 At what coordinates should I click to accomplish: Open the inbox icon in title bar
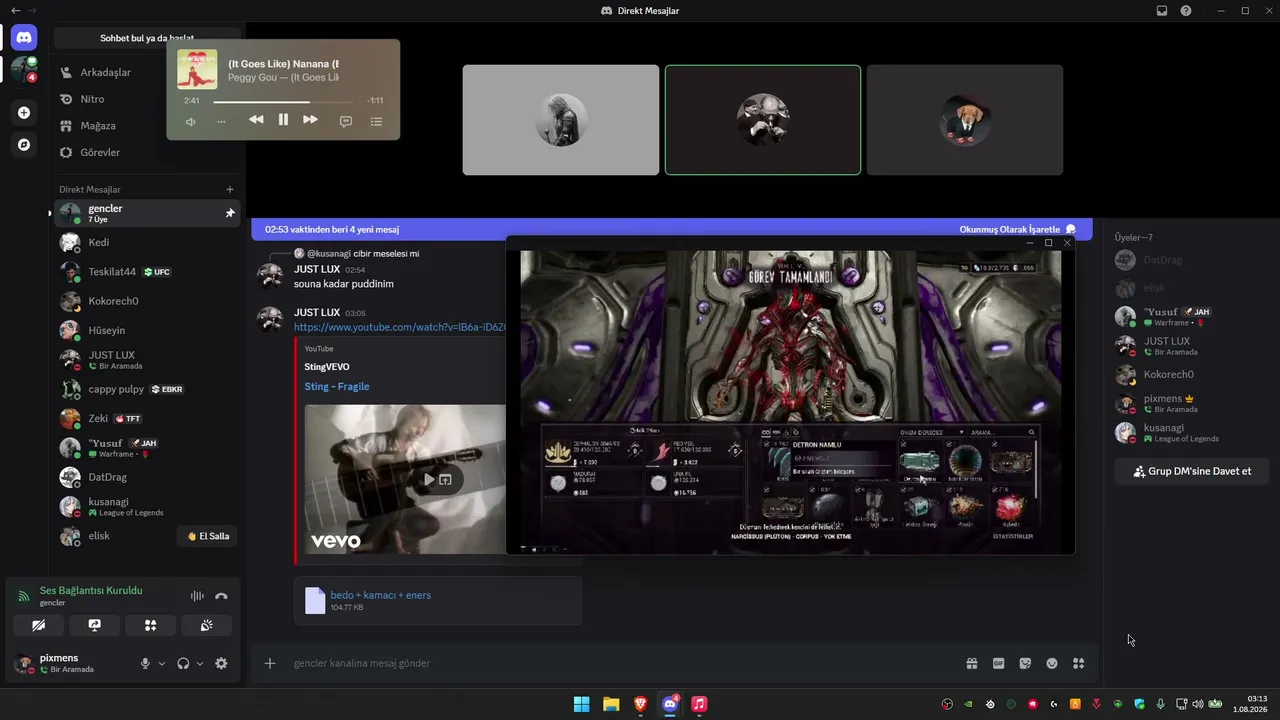[x=1162, y=11]
